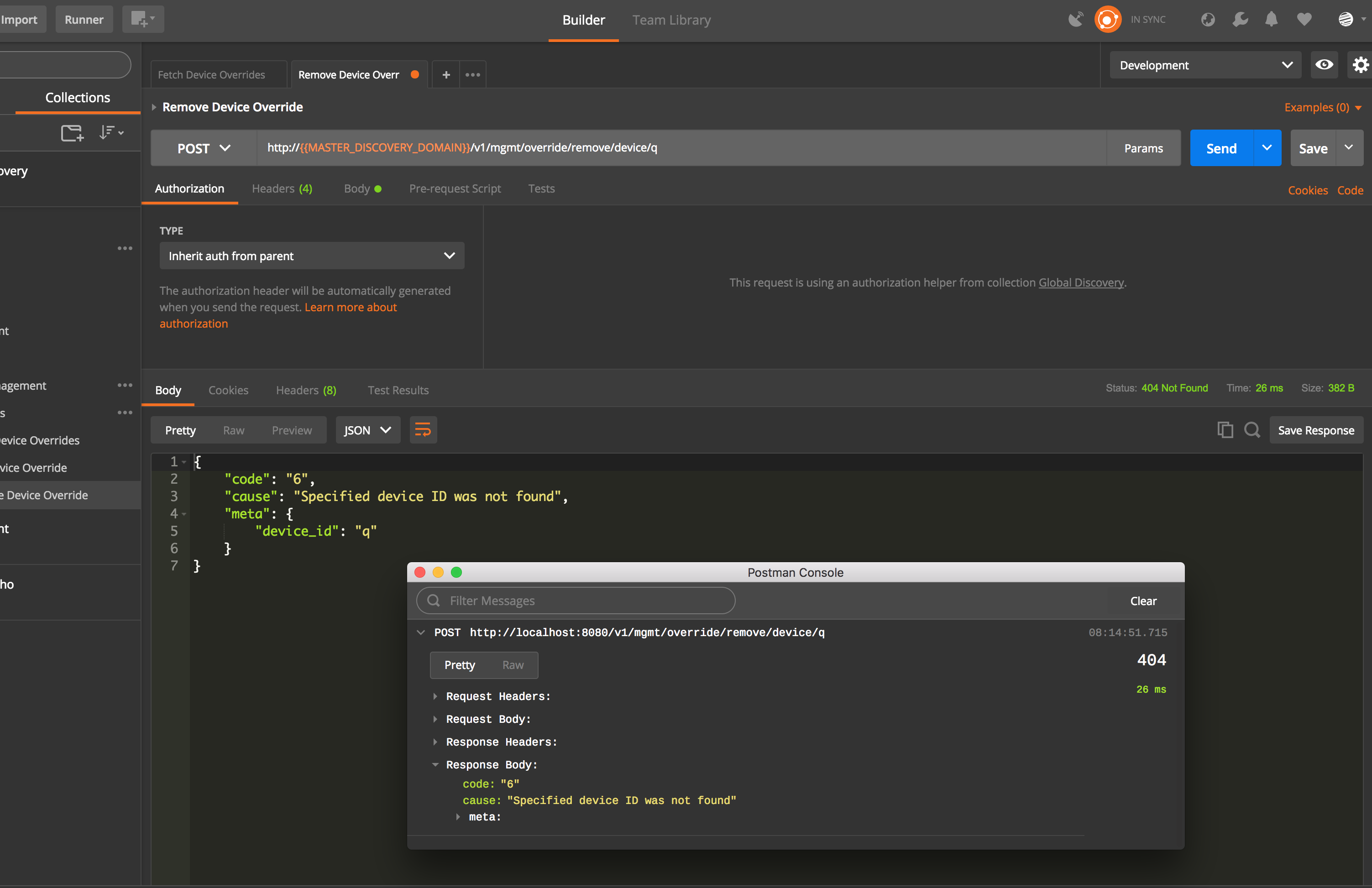Open the interceptor satellite icon
Image resolution: width=1372 pixels, height=888 pixels.
click(1076, 19)
